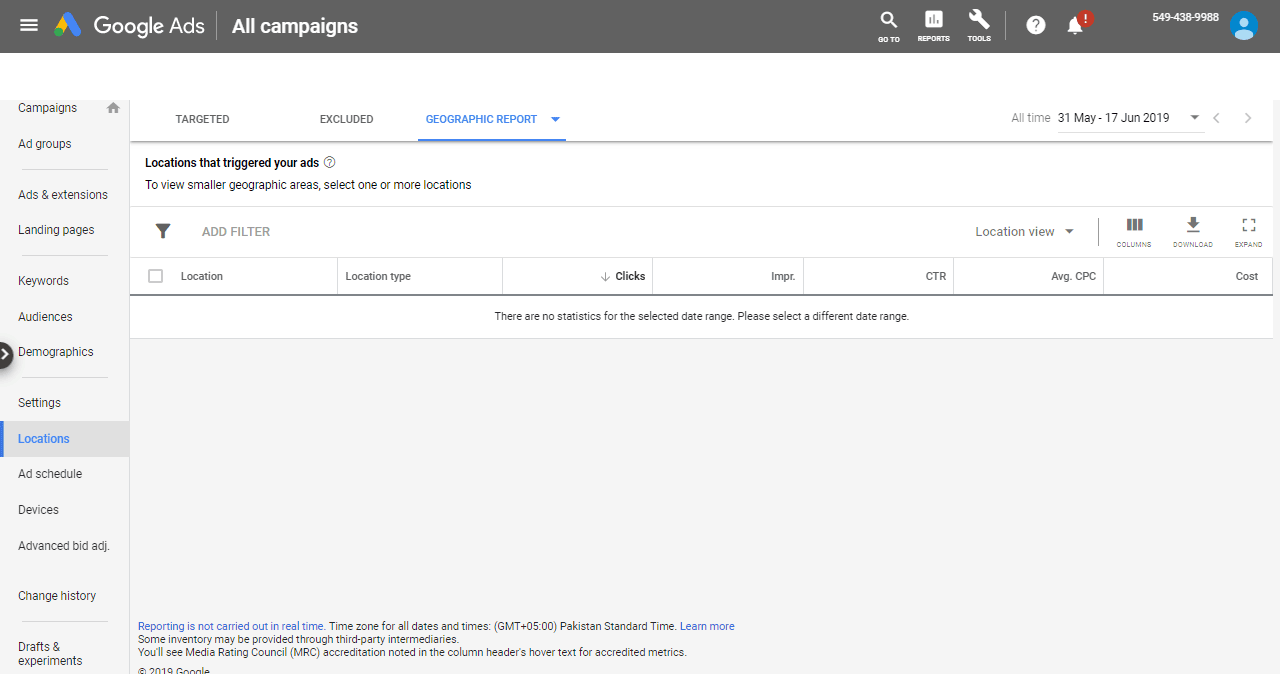Open the date range dropdown
Screen dimensions: 1280x674
[x=1194, y=118]
